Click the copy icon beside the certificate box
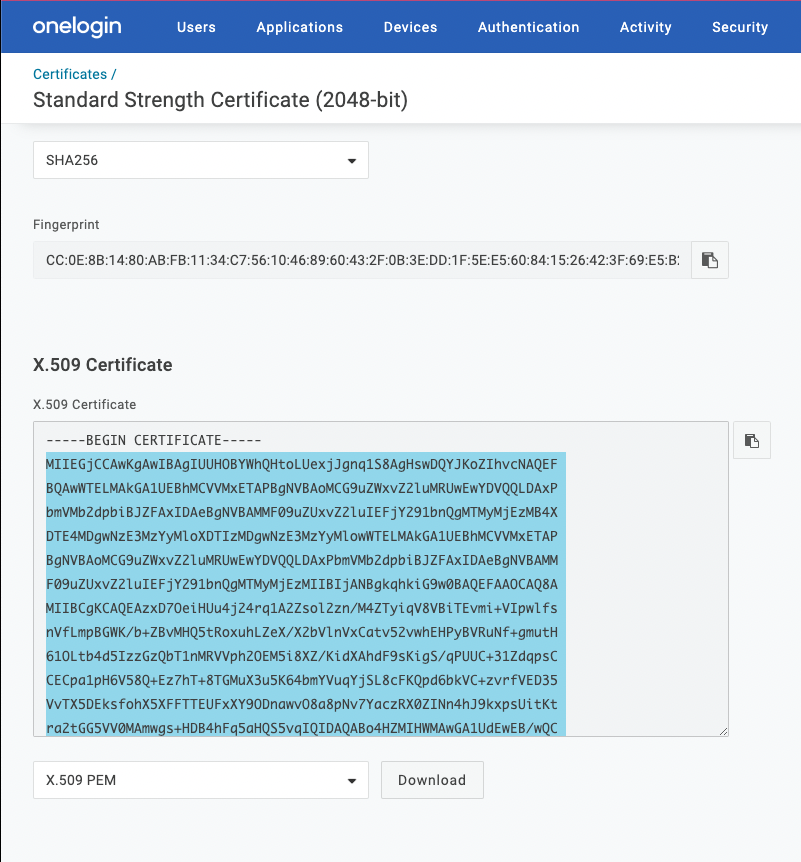 752,439
